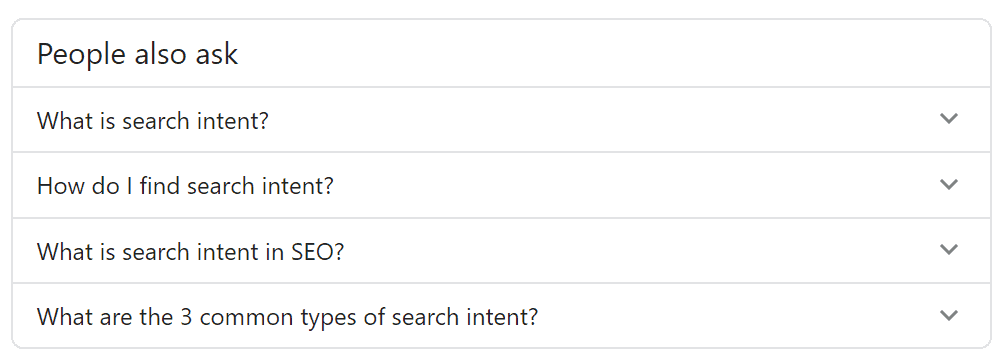Image resolution: width=1005 pixels, height=360 pixels.
Task: Toggle open the topmost accordion arrow
Action: pyautogui.click(x=948, y=119)
